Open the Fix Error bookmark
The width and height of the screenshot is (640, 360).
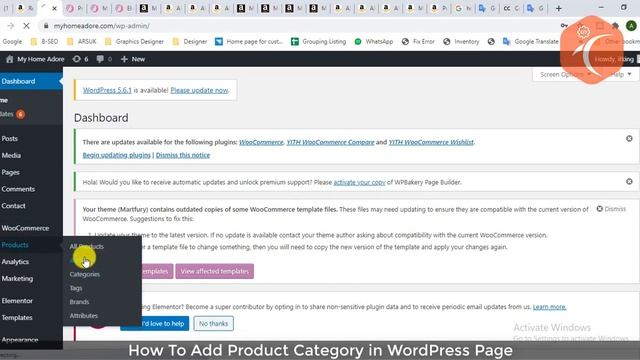coord(418,42)
